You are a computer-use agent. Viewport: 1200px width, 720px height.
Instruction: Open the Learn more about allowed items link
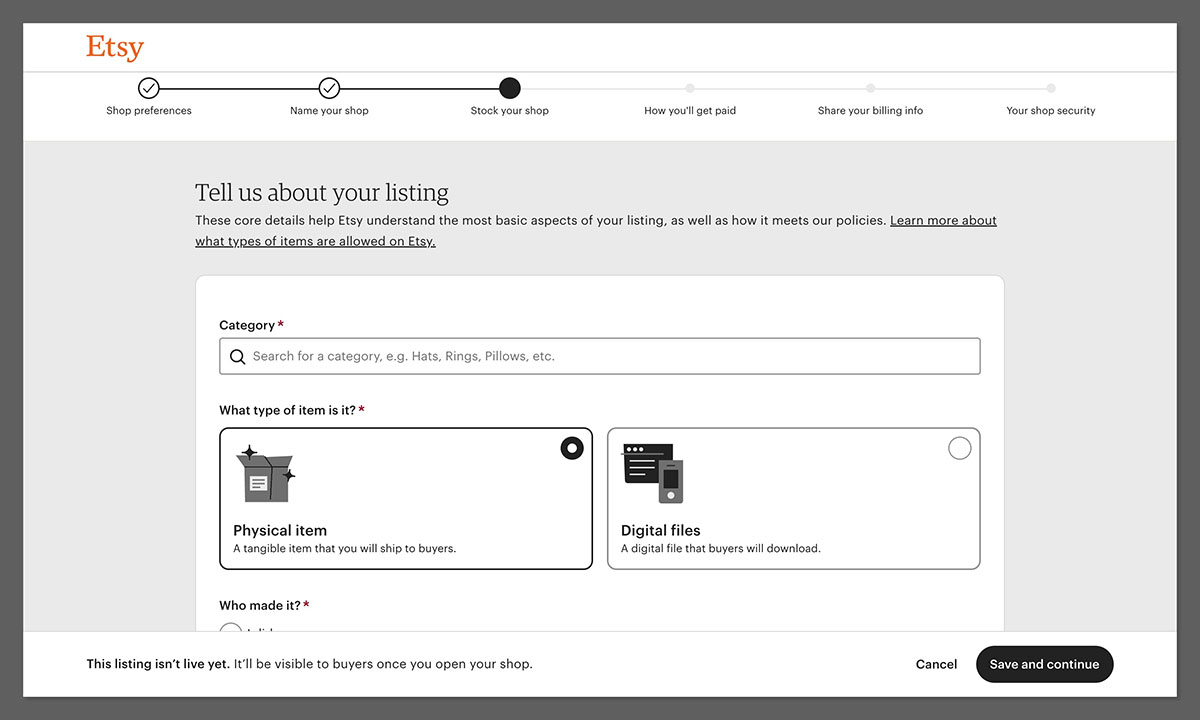[942, 221]
